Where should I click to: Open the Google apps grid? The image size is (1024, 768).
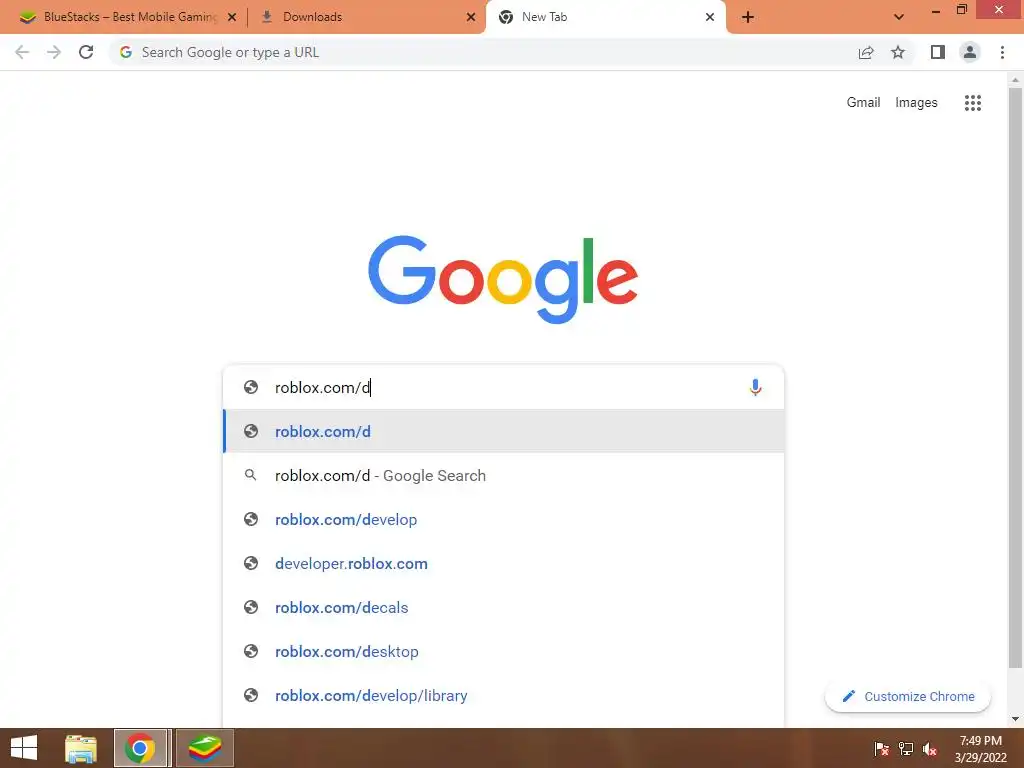click(972, 103)
